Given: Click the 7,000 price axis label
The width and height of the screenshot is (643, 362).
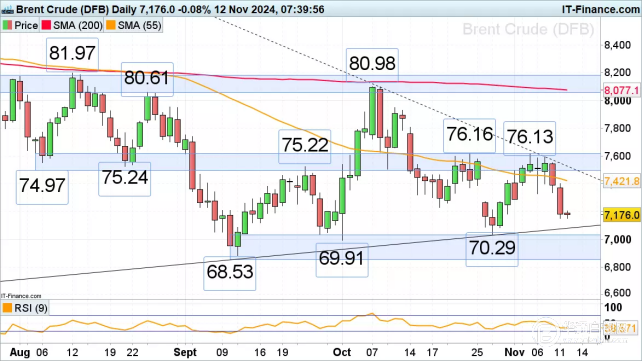Looking at the screenshot, I should 618,239.
